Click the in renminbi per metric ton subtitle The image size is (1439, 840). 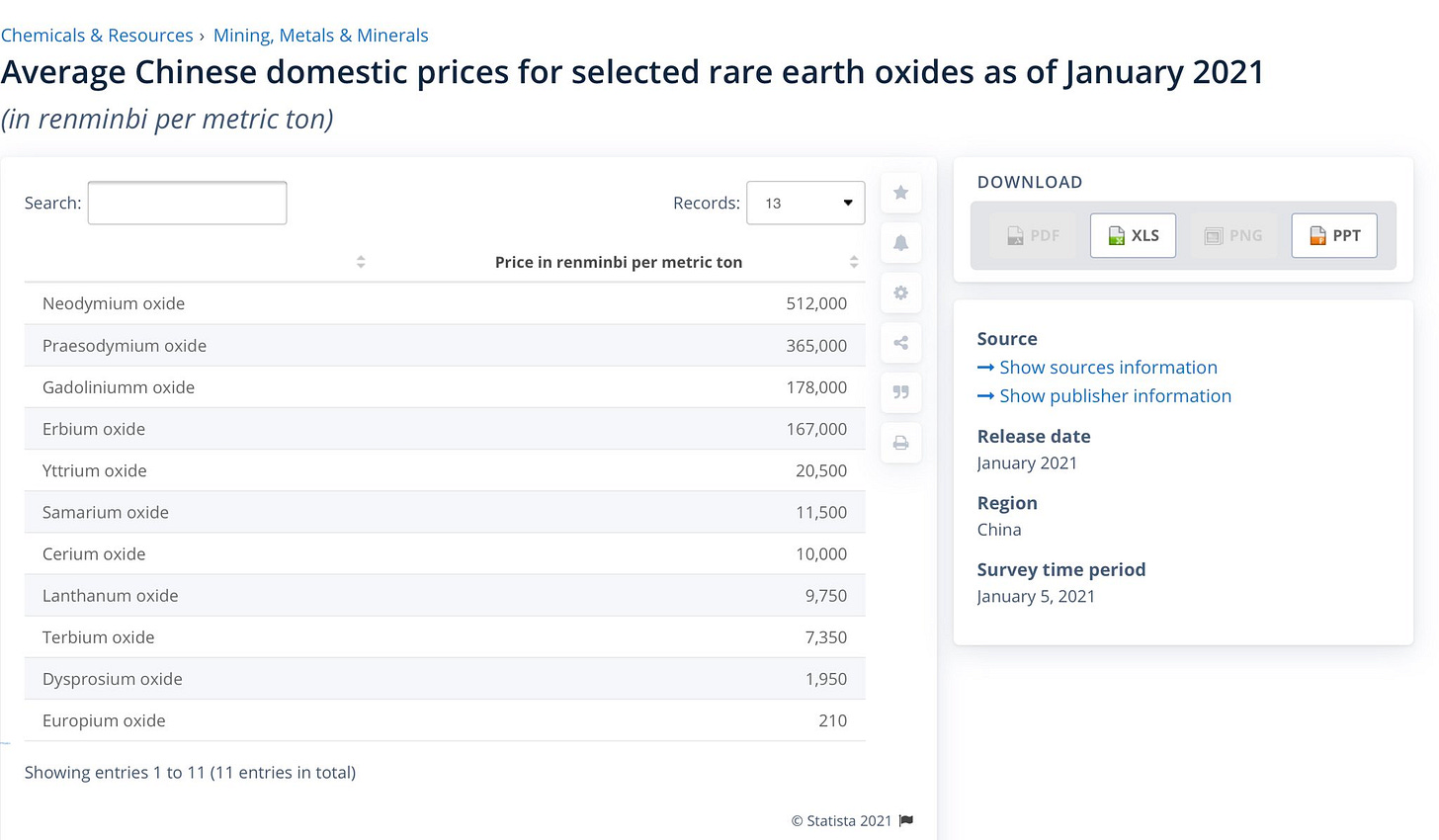[167, 119]
